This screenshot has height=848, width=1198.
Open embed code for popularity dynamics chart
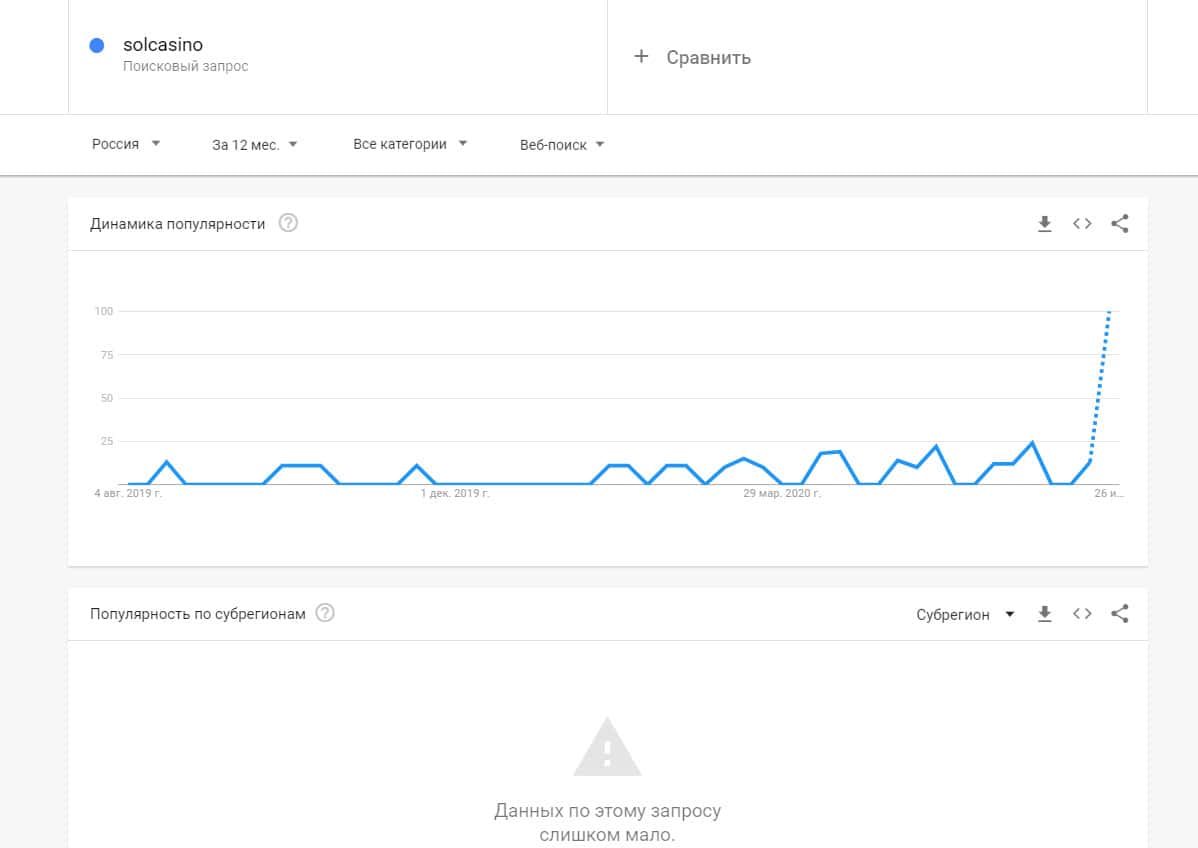(1082, 224)
